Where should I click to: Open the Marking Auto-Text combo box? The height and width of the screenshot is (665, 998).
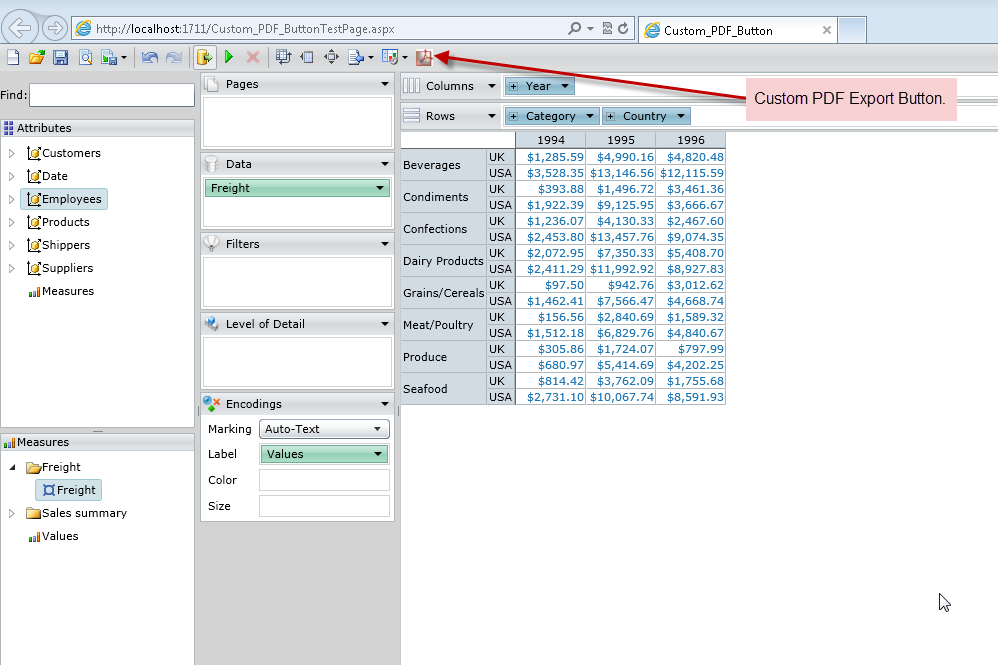point(324,429)
